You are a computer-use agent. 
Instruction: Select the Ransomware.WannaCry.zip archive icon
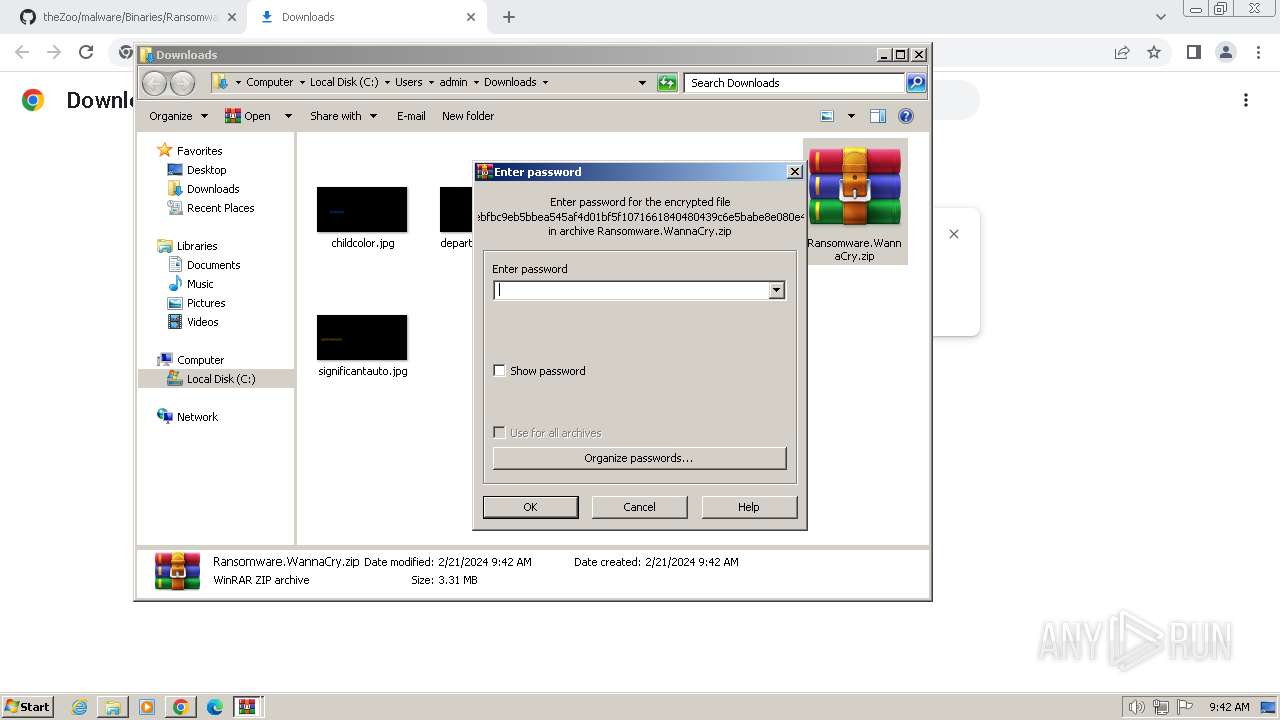[855, 202]
